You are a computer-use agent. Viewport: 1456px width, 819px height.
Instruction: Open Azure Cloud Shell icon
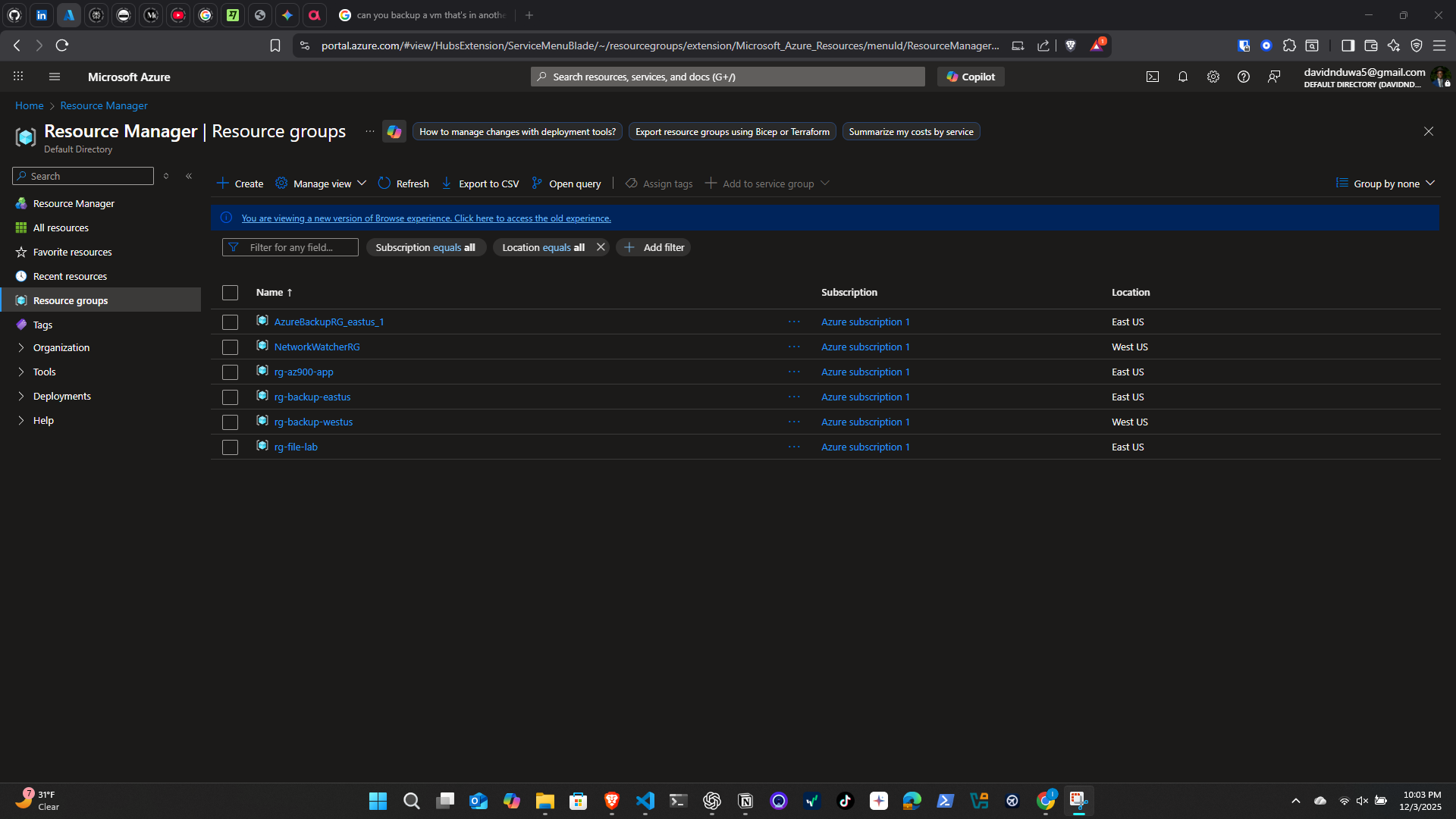click(1153, 77)
